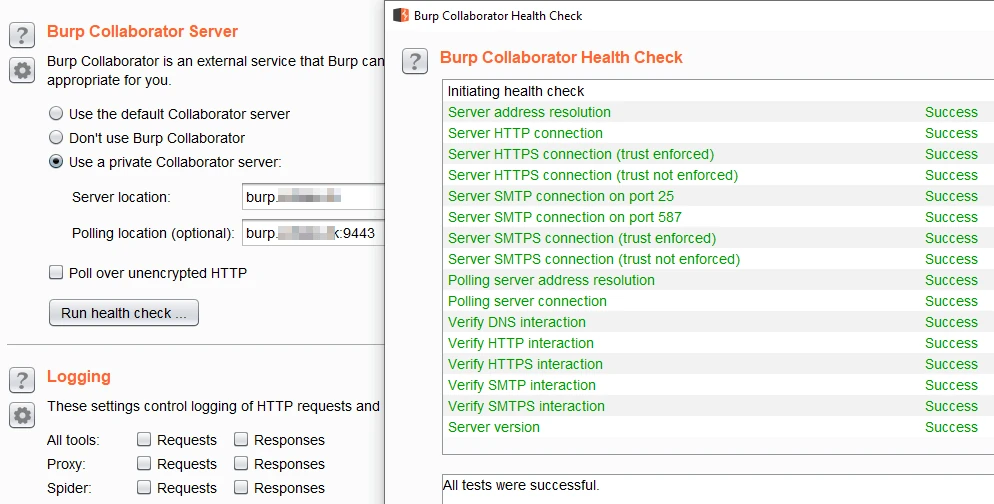This screenshot has width=994, height=504.
Task: Open help for Burp Collaborator Server section
Action: (22, 35)
